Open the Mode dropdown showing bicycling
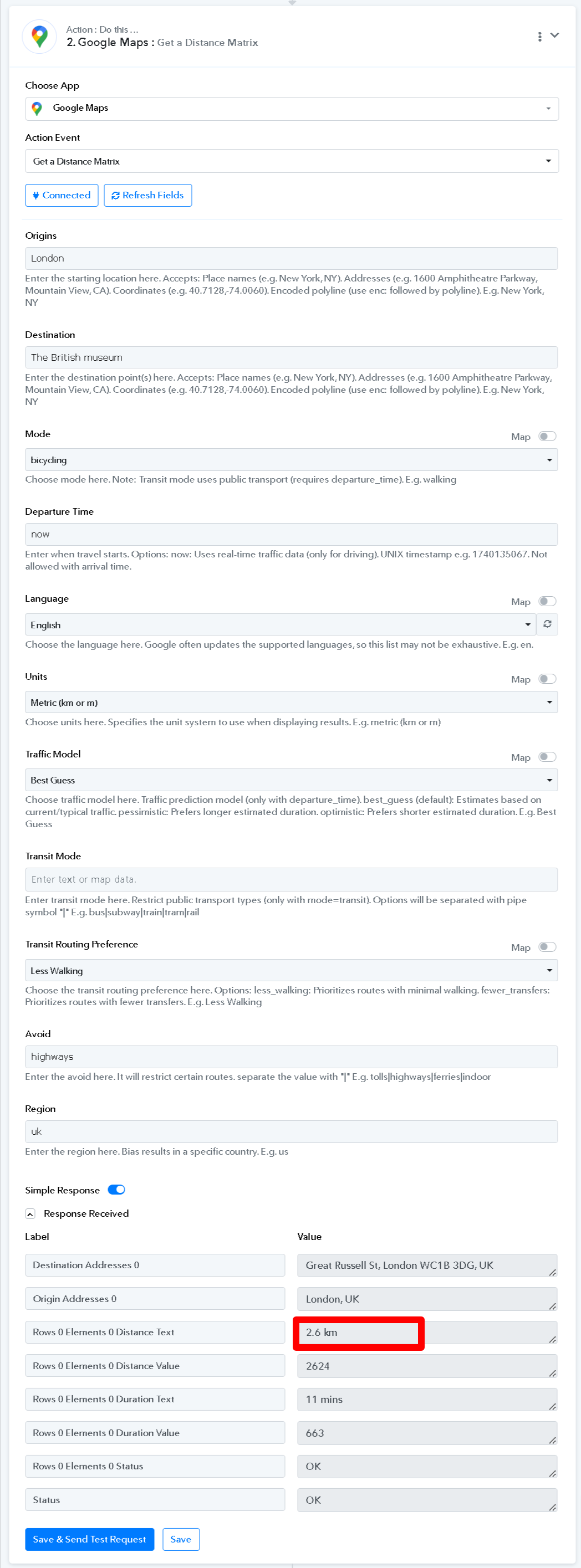 tap(291, 460)
